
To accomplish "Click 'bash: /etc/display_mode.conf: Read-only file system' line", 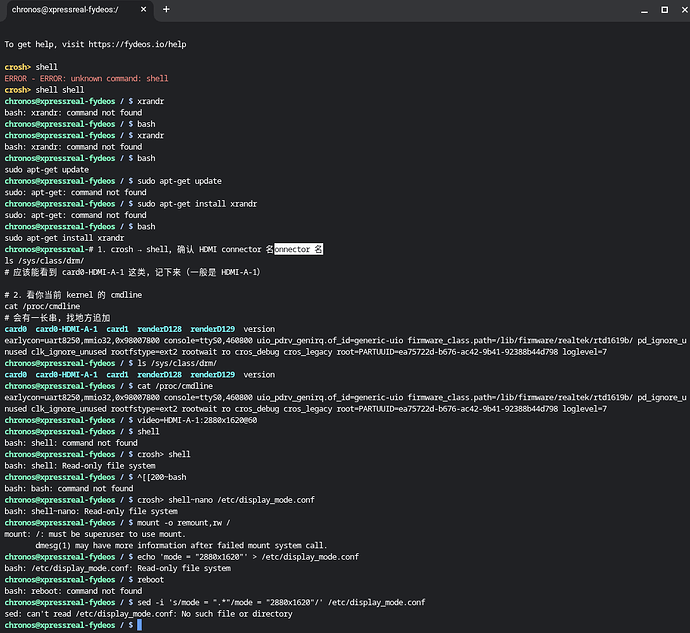I will point(117,568).
